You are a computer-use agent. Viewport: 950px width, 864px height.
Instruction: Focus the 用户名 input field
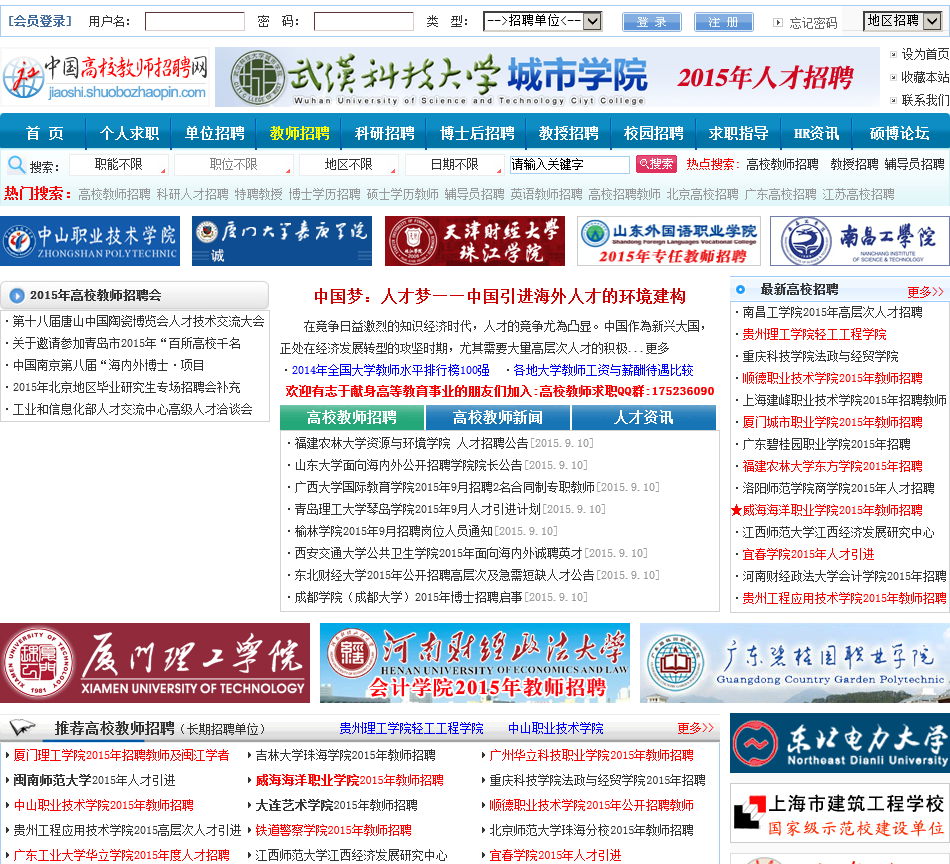tap(194, 22)
